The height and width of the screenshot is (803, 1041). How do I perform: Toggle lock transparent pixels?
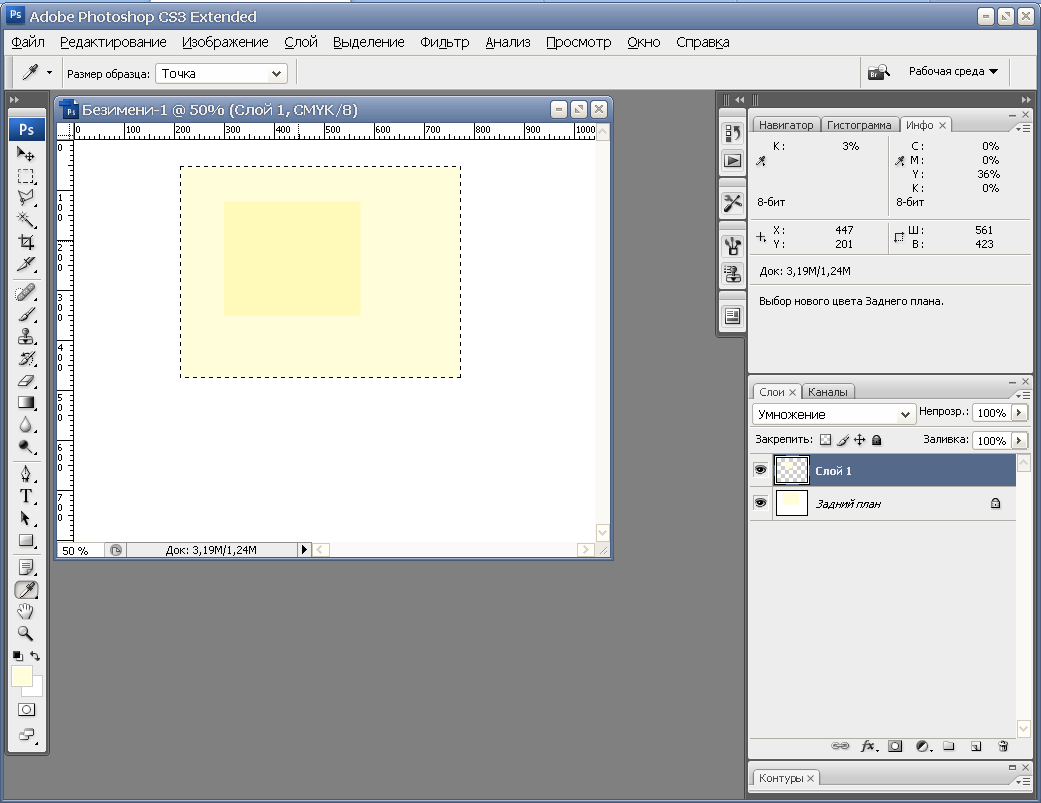(825, 439)
